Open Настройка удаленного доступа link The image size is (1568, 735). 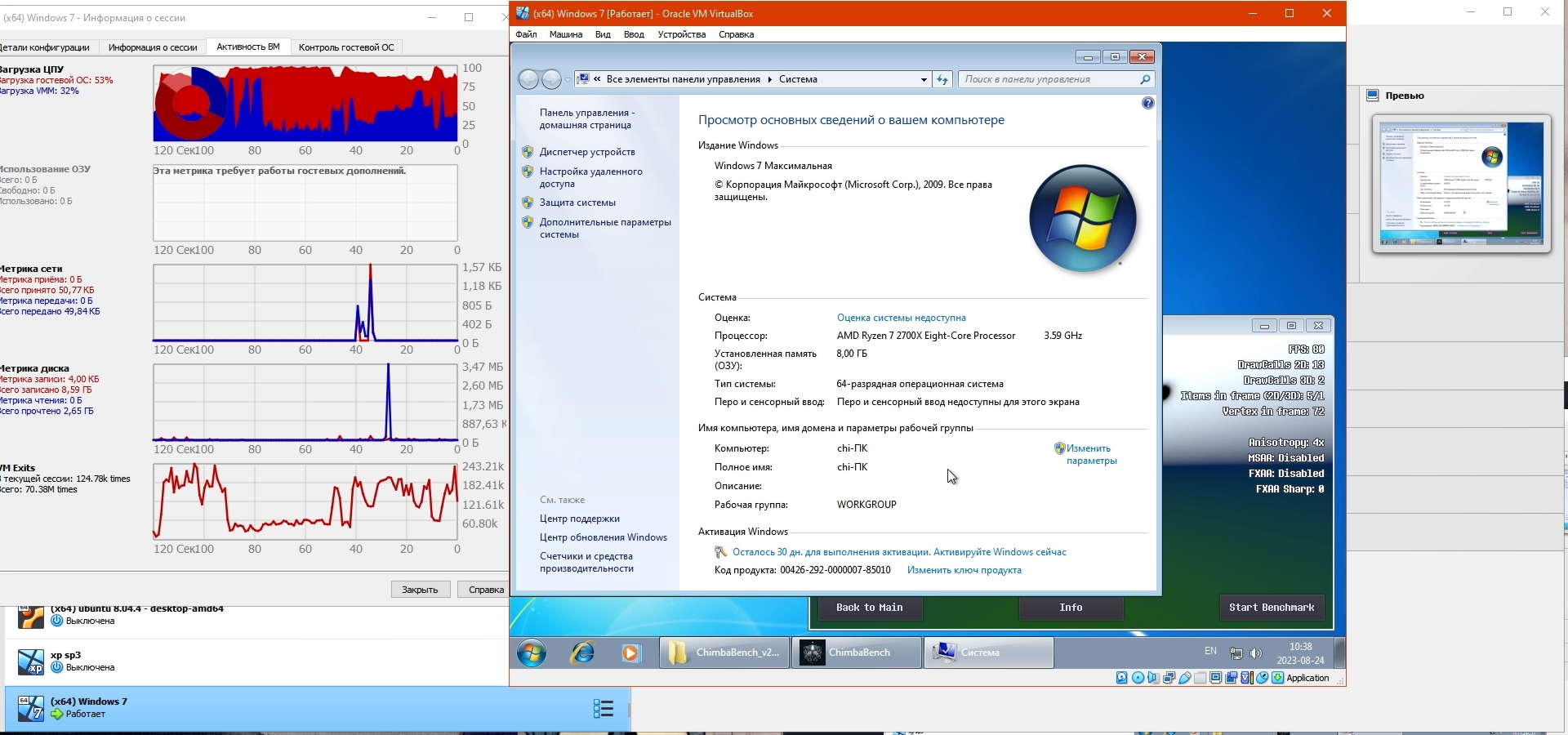[x=591, y=177]
